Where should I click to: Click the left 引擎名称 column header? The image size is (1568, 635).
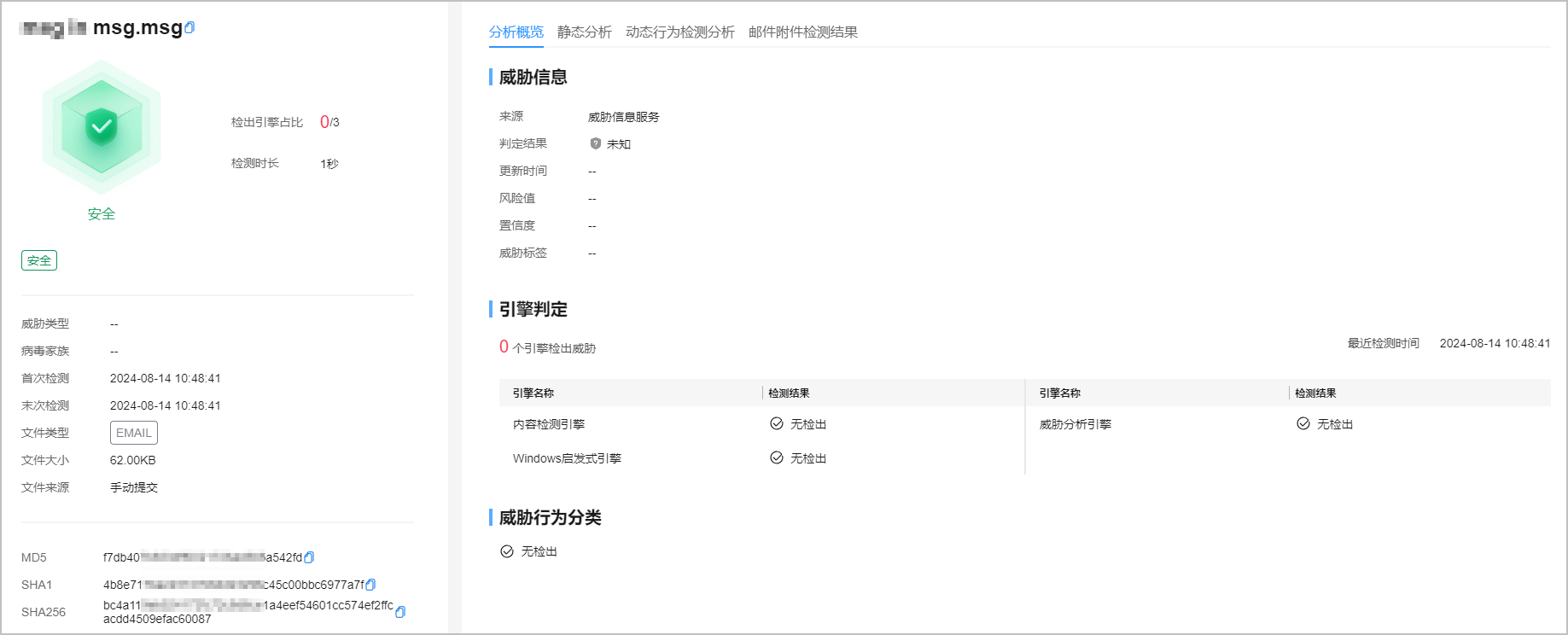533,393
